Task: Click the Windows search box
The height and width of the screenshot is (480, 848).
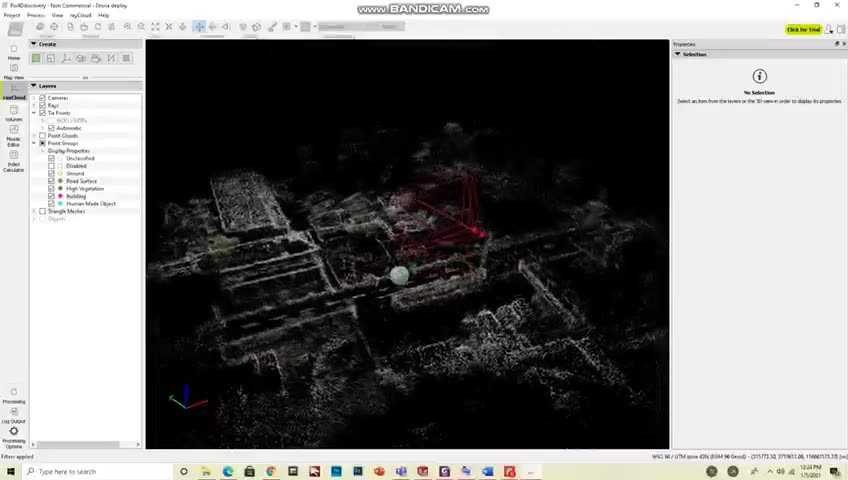Action: [x=98, y=471]
